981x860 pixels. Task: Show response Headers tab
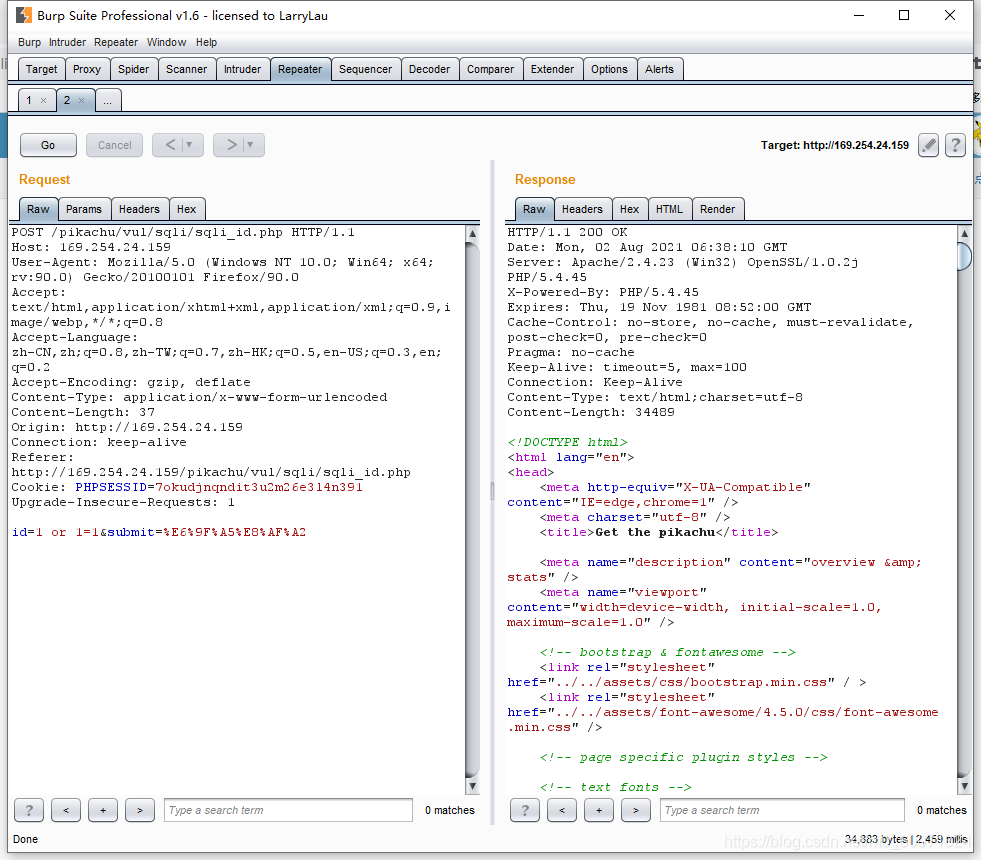582,210
